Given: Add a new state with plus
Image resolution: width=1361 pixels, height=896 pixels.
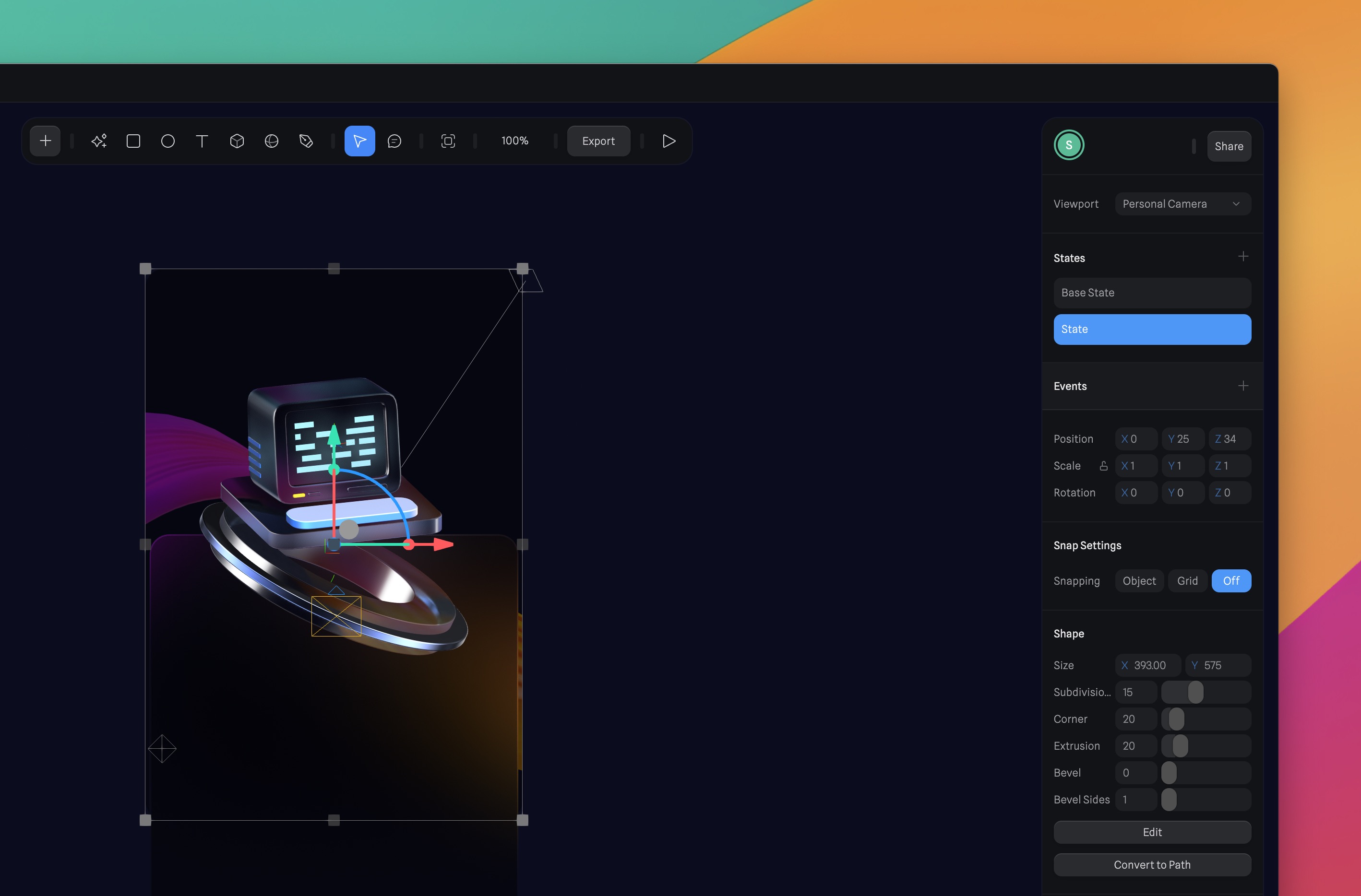Looking at the screenshot, I should click(1242, 257).
